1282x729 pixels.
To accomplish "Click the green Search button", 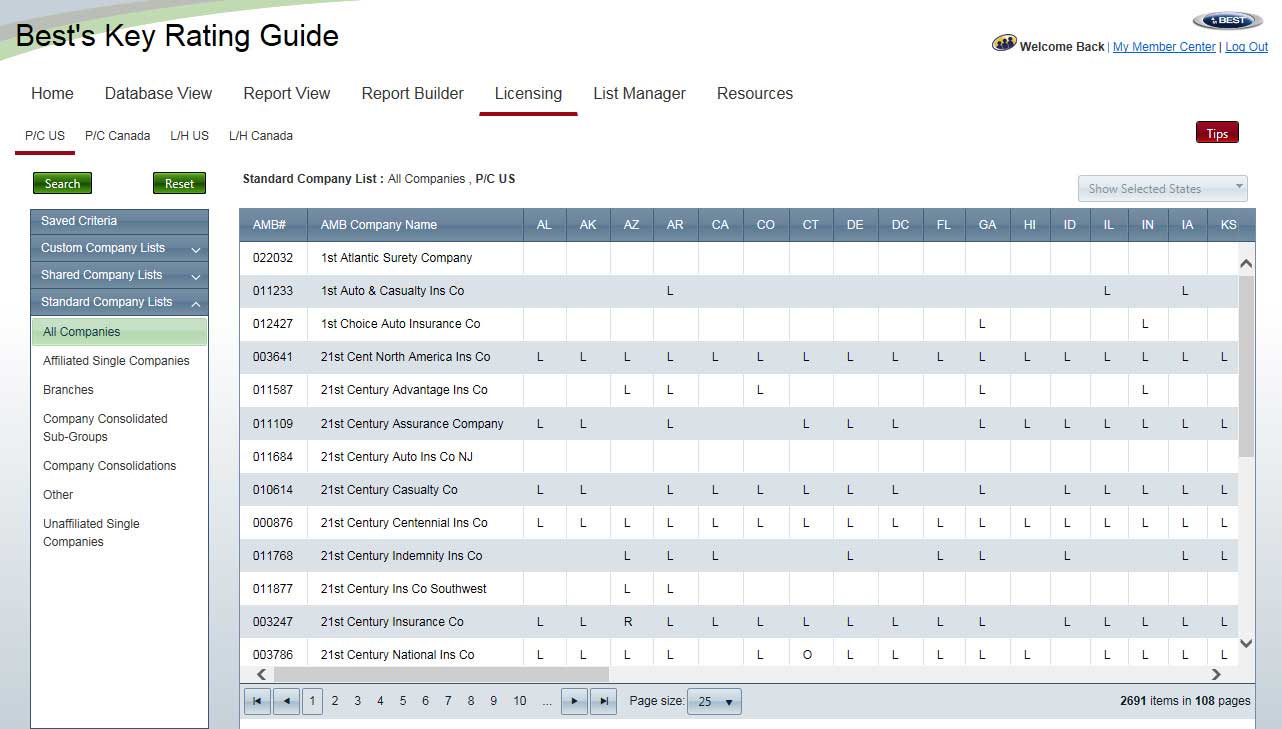I will click(62, 183).
